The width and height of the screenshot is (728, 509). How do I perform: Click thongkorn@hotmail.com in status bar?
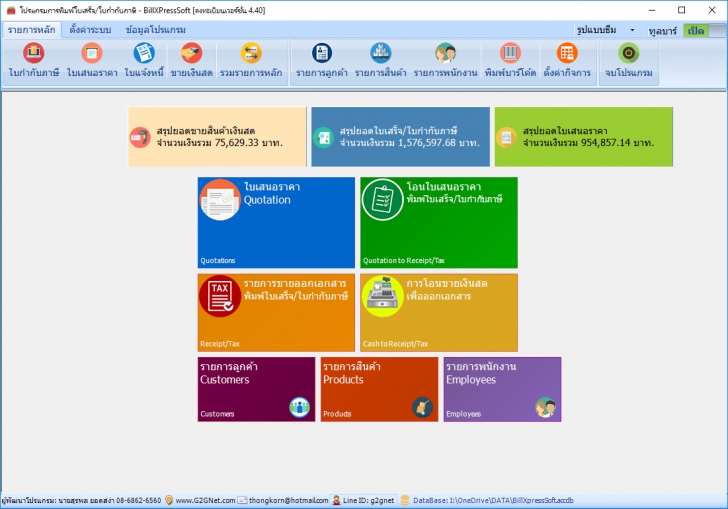coord(288,500)
